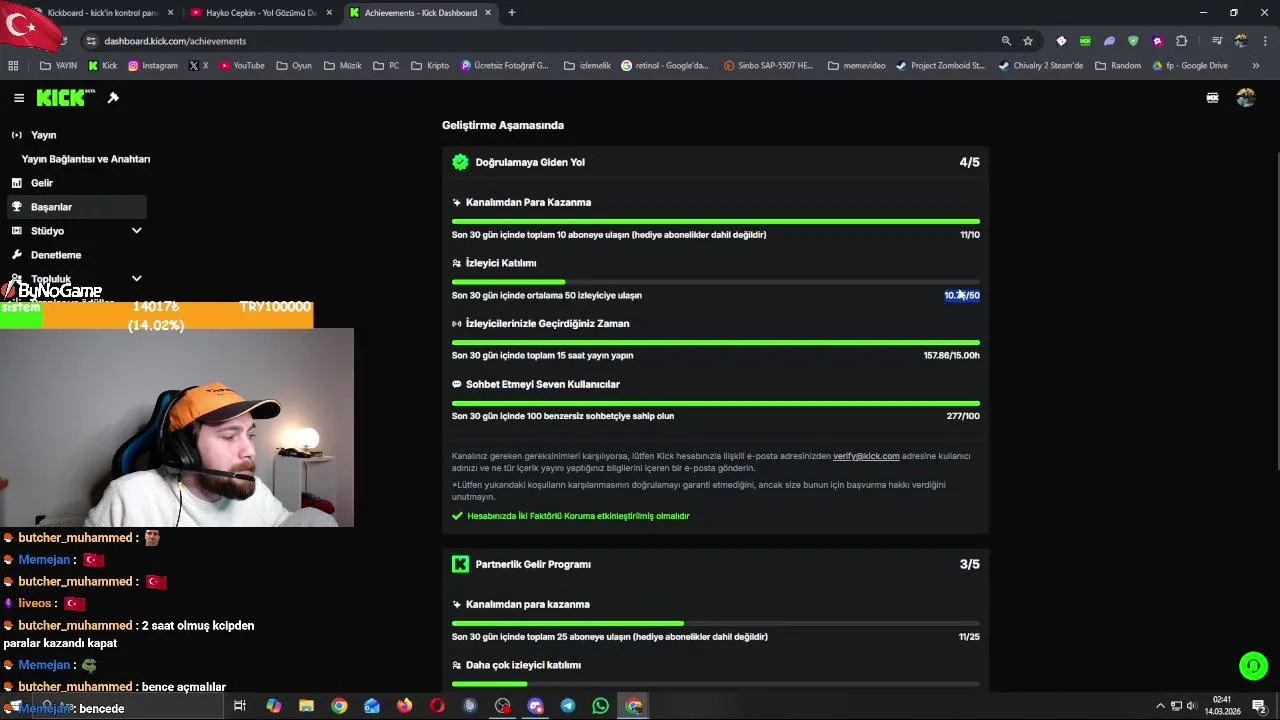Open the memevideo bookmarks folder
The height and width of the screenshot is (720, 1280).
[856, 66]
